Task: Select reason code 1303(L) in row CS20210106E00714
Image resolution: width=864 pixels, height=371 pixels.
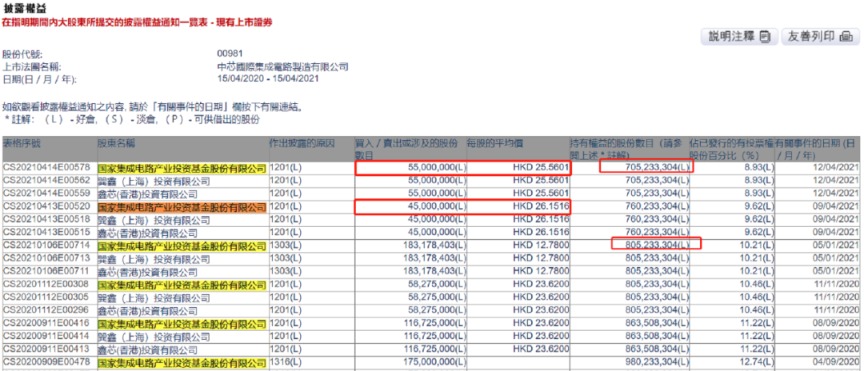Action: [285, 246]
